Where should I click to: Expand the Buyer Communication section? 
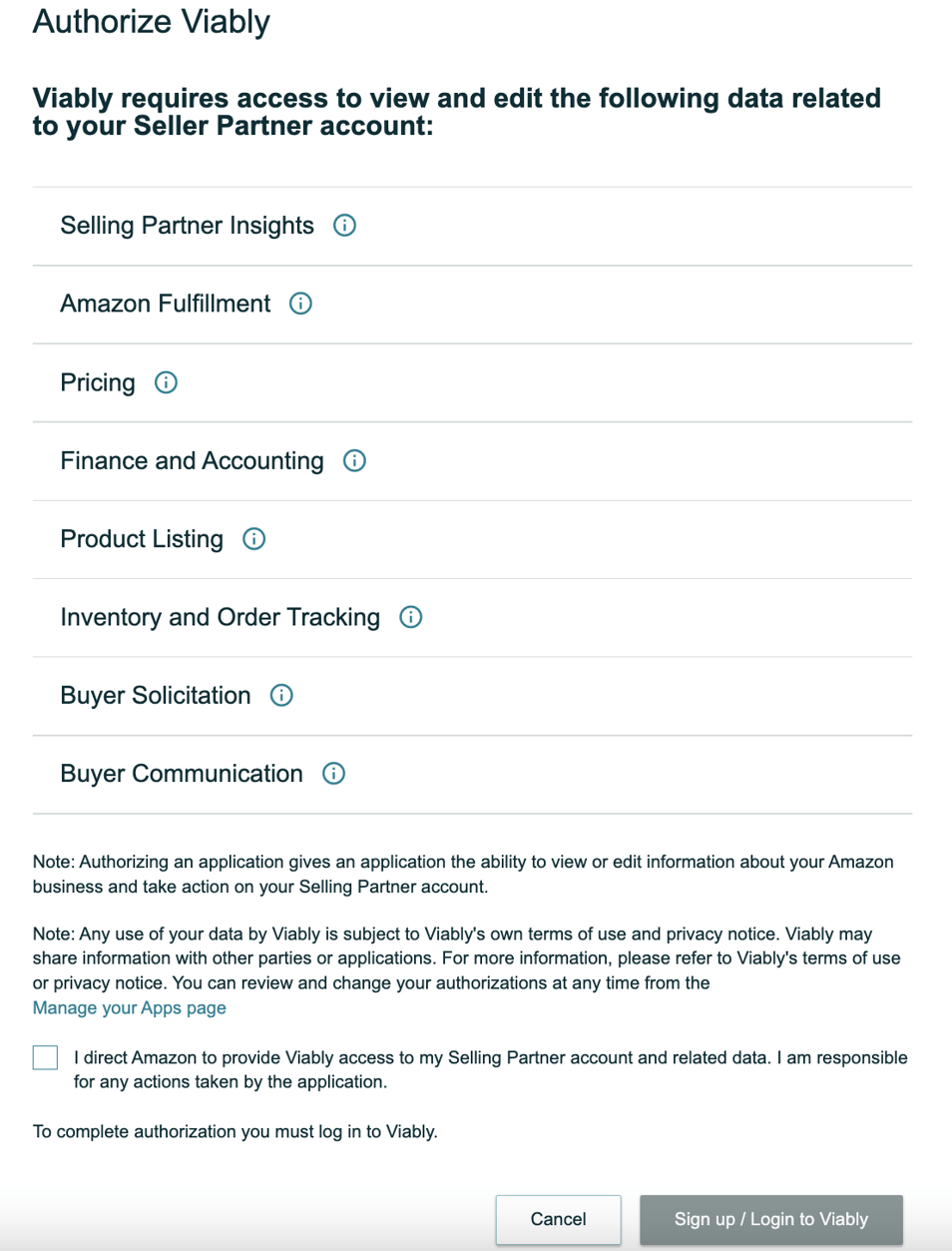(x=182, y=774)
